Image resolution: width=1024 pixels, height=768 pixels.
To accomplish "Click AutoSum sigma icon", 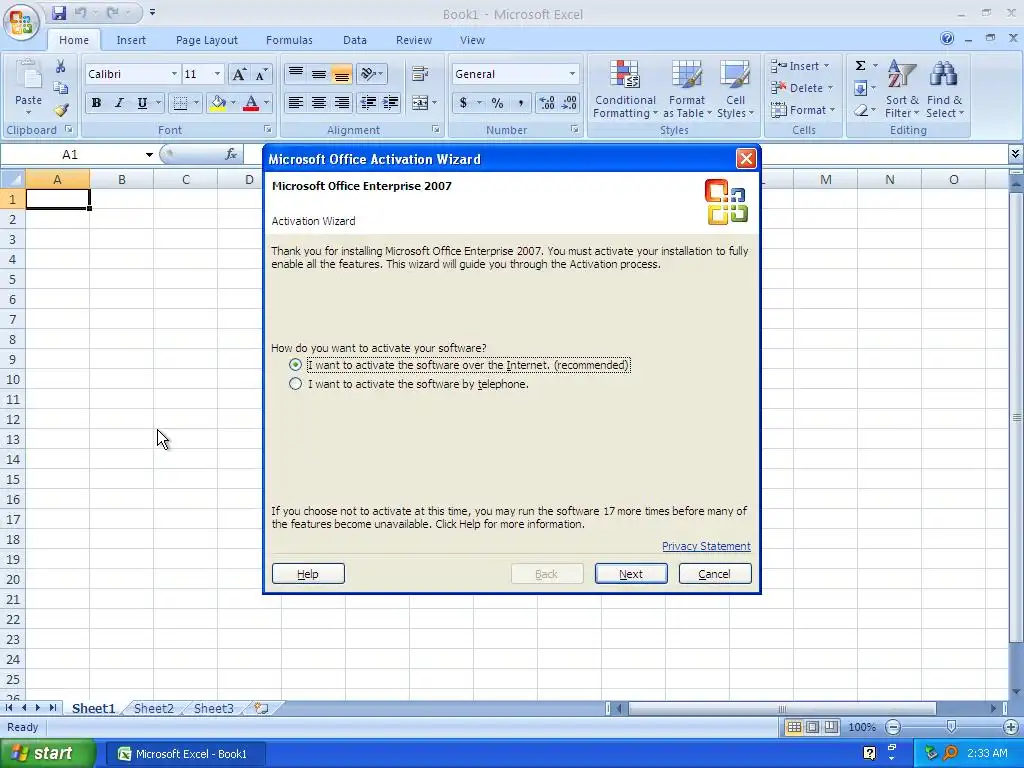I will [x=861, y=65].
